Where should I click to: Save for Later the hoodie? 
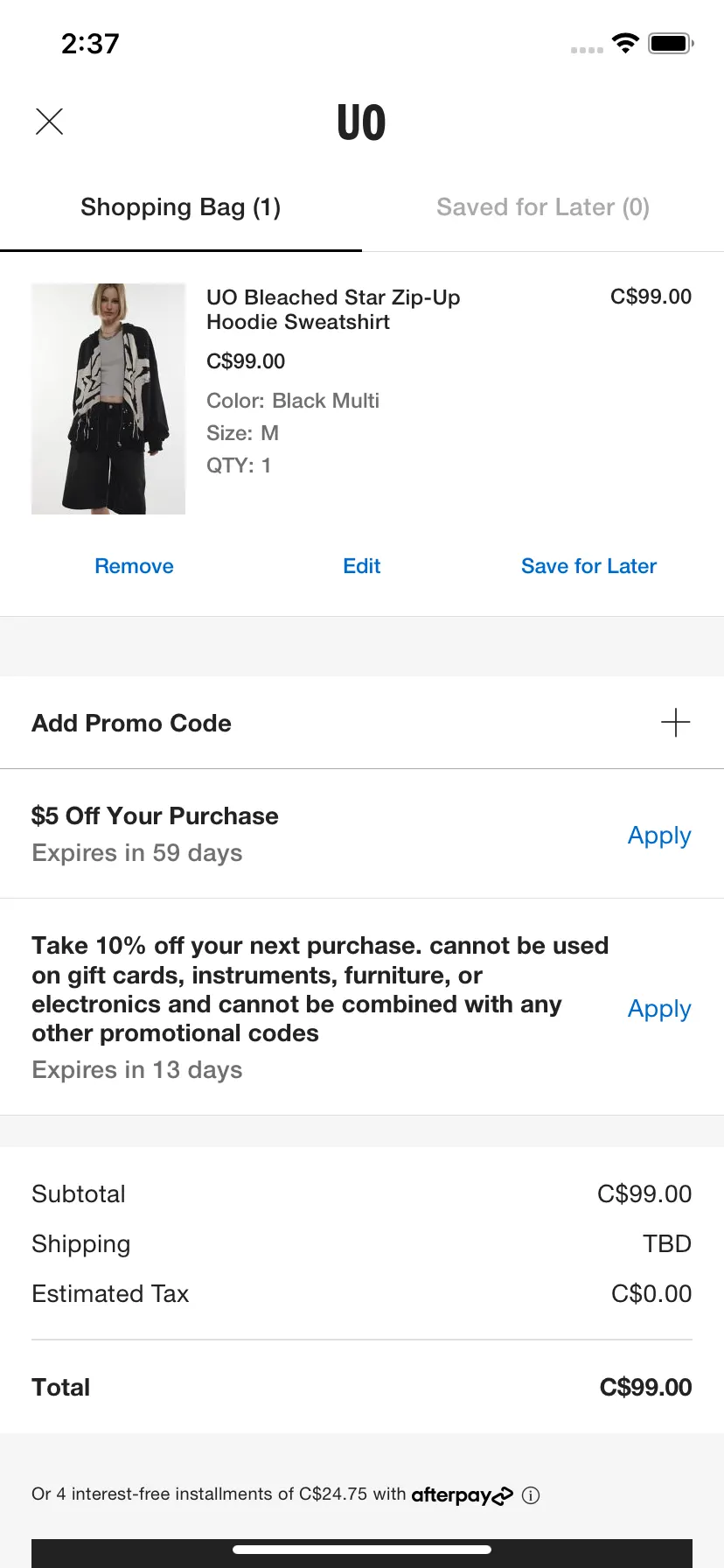(588, 566)
